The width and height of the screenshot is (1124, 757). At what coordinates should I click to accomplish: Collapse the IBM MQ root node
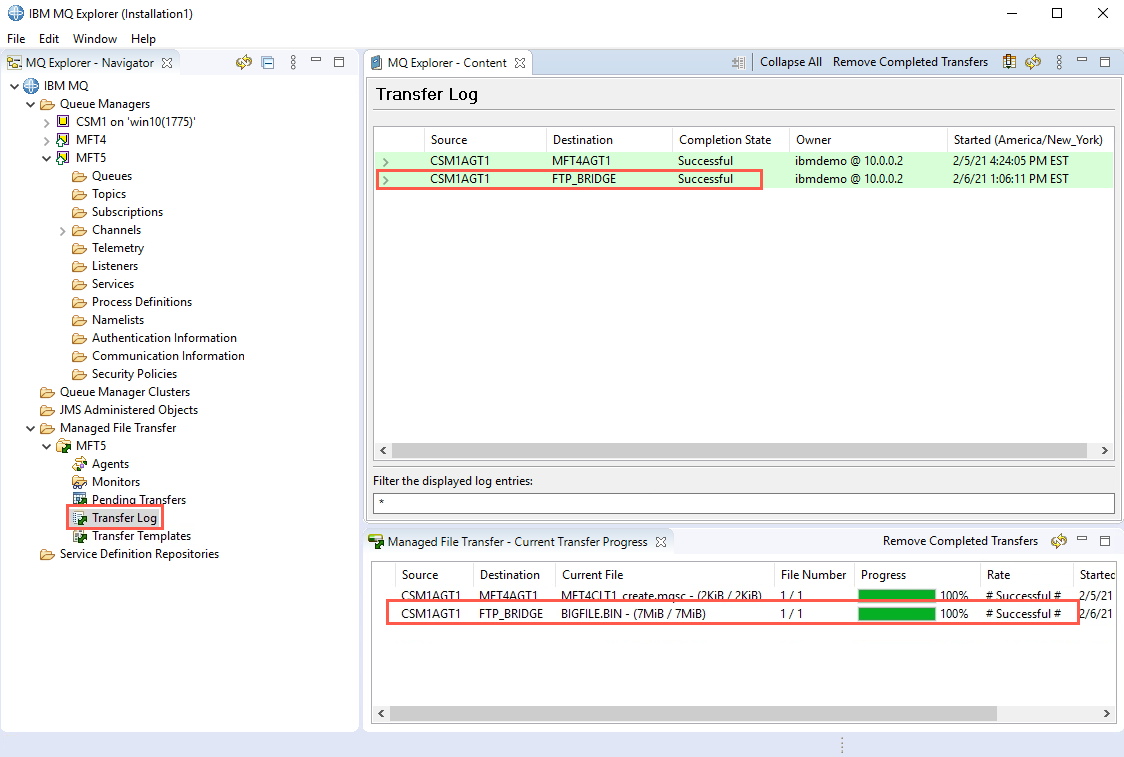[14, 86]
